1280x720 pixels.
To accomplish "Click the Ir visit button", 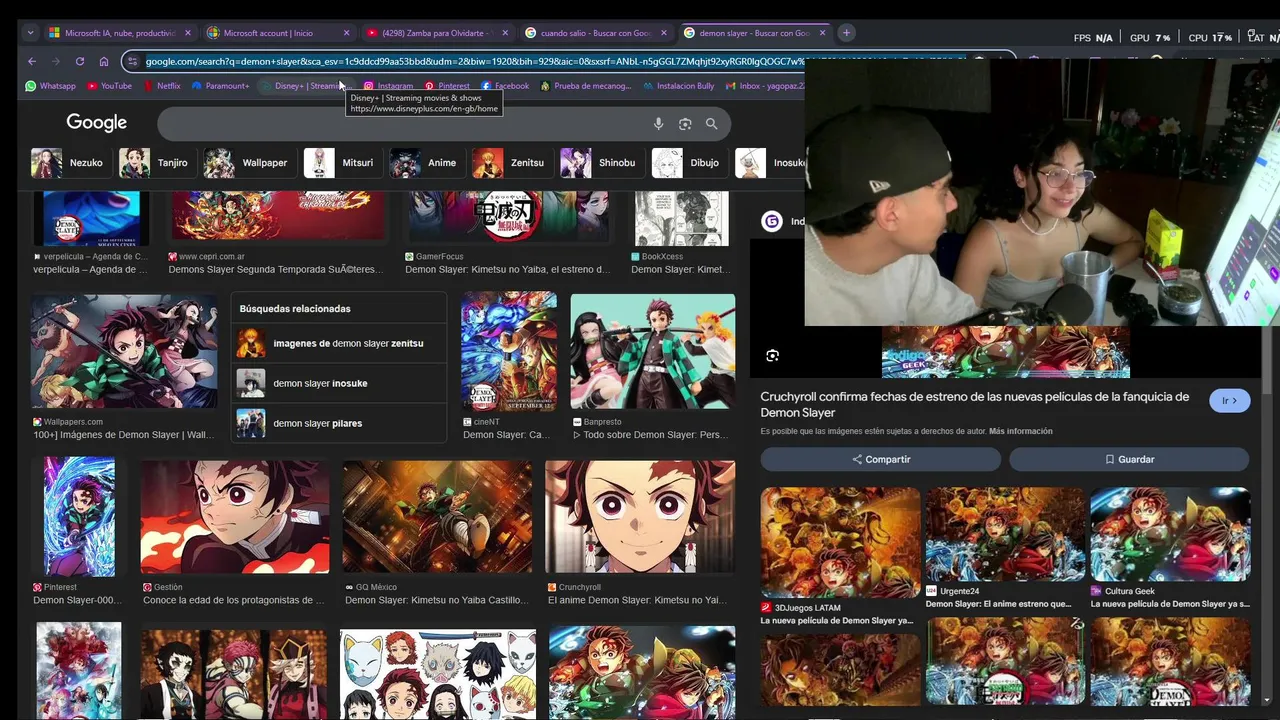I will [x=1230, y=401].
